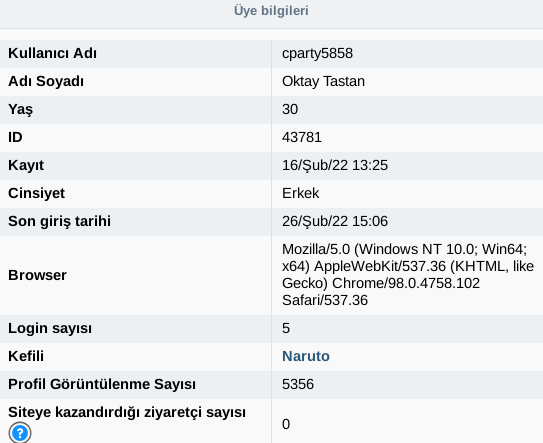Click the Mozilla browser user agent text
543x443 pixels.
click(x=408, y=275)
